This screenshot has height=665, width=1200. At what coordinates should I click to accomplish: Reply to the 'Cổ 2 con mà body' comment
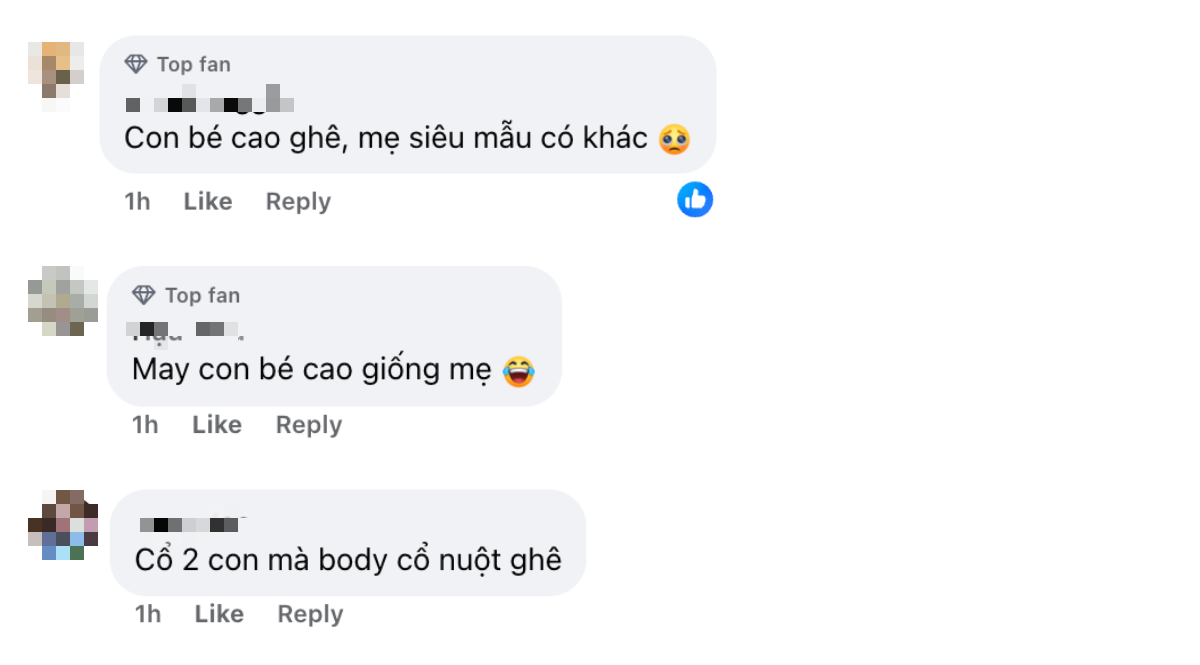pos(310,614)
